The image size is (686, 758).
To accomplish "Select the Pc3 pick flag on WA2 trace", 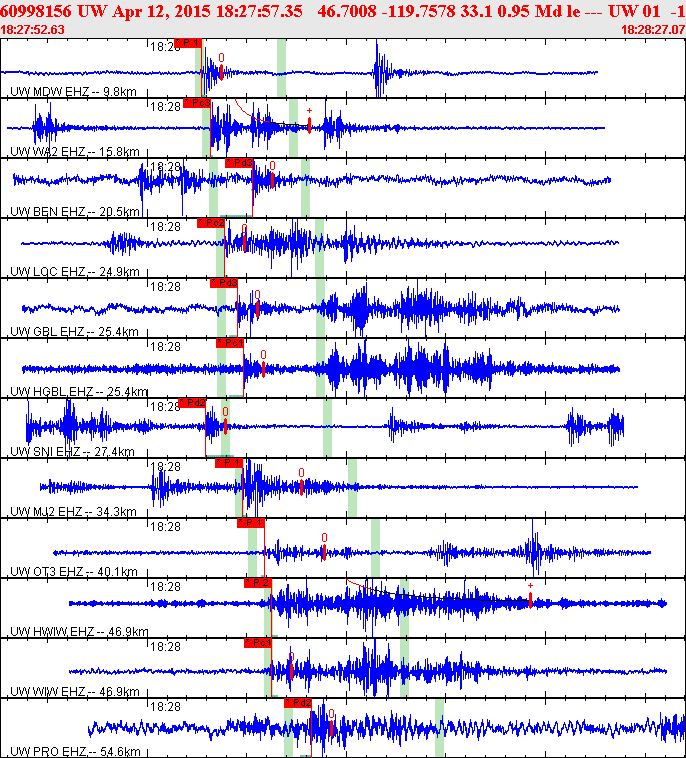I will (197, 103).
